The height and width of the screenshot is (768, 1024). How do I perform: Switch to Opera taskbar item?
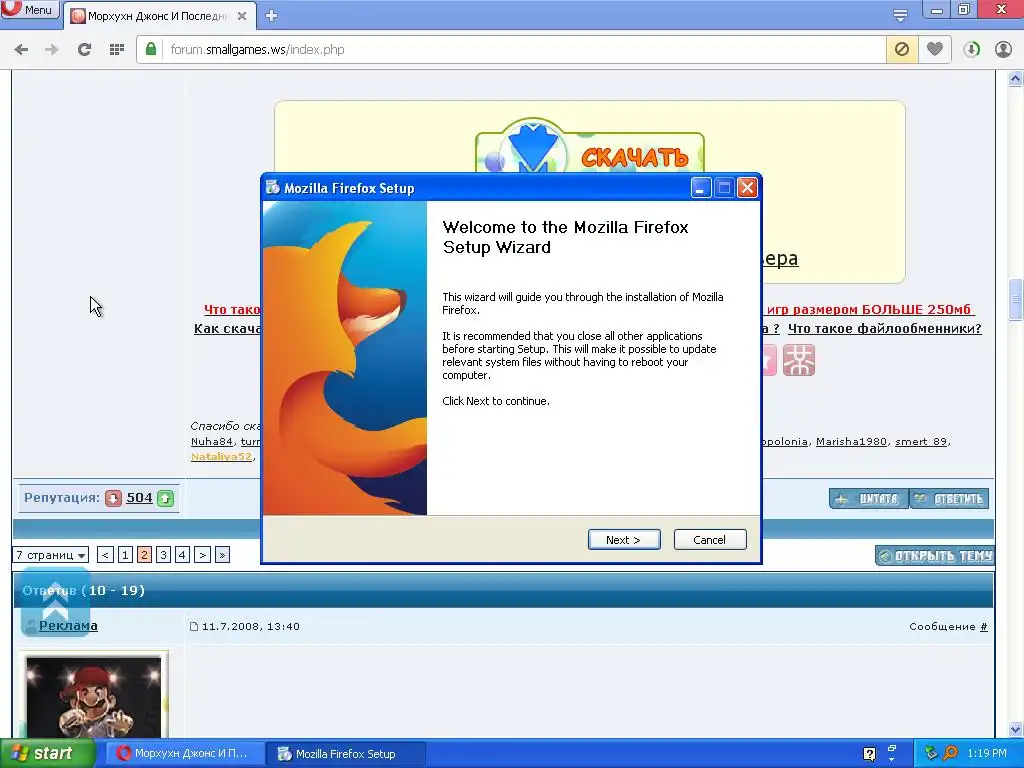click(184, 754)
